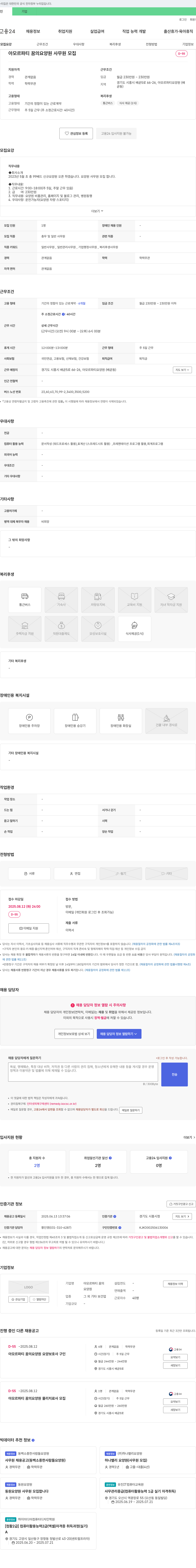Open the 직업 능력 개발 main menu
The height and width of the screenshot is (1568, 196).
click(134, 31)
